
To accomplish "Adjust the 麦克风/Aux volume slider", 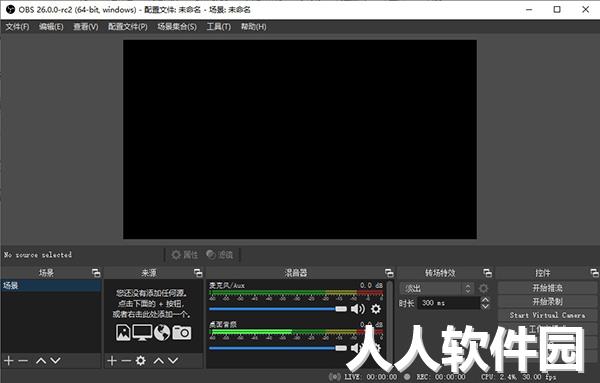I will point(278,309).
